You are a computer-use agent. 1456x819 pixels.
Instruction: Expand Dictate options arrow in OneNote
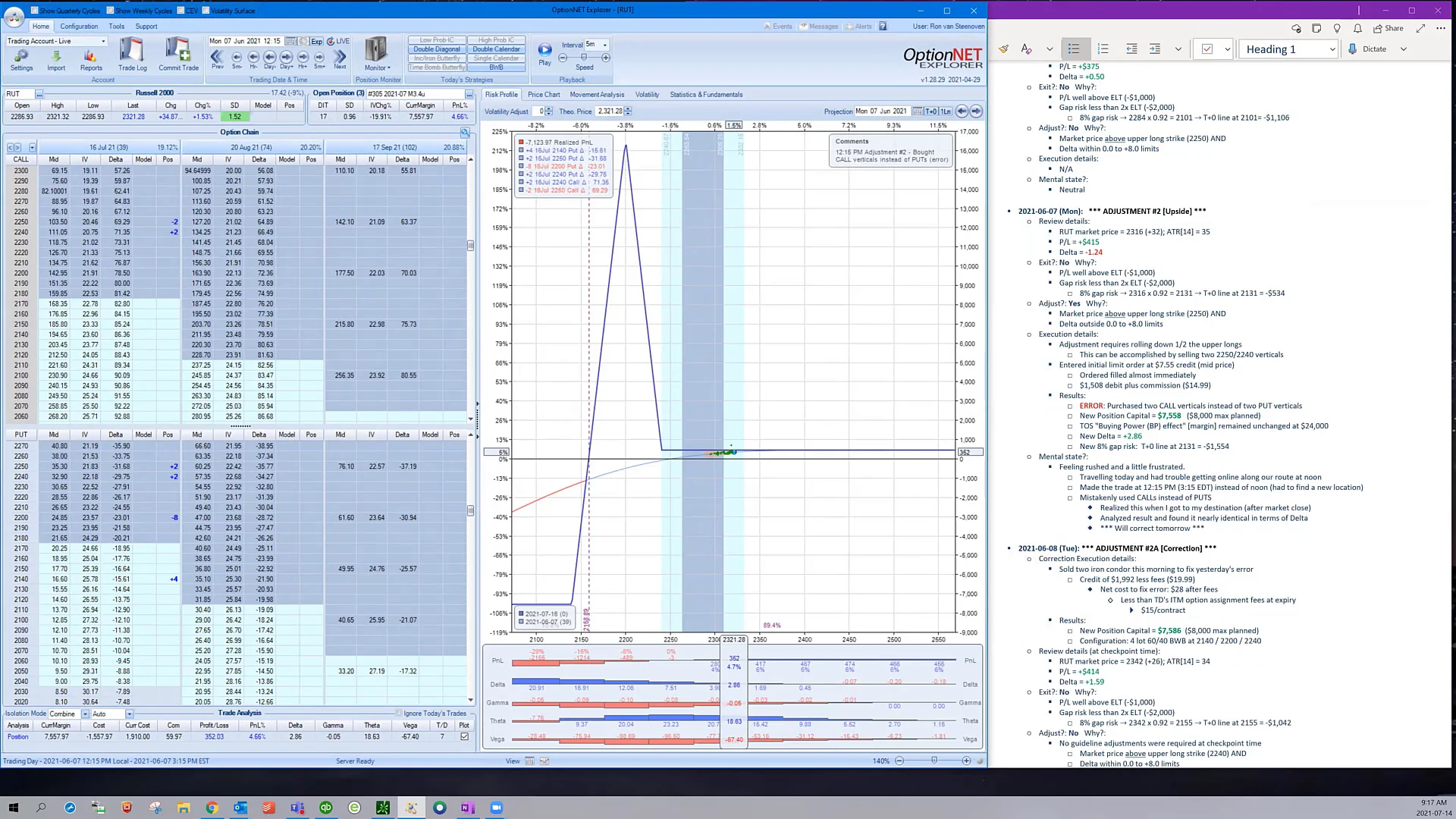(1404, 49)
